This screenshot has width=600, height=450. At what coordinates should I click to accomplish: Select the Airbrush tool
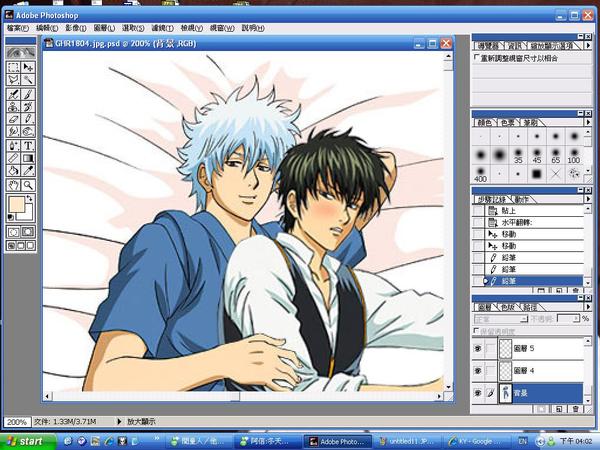click(13, 94)
